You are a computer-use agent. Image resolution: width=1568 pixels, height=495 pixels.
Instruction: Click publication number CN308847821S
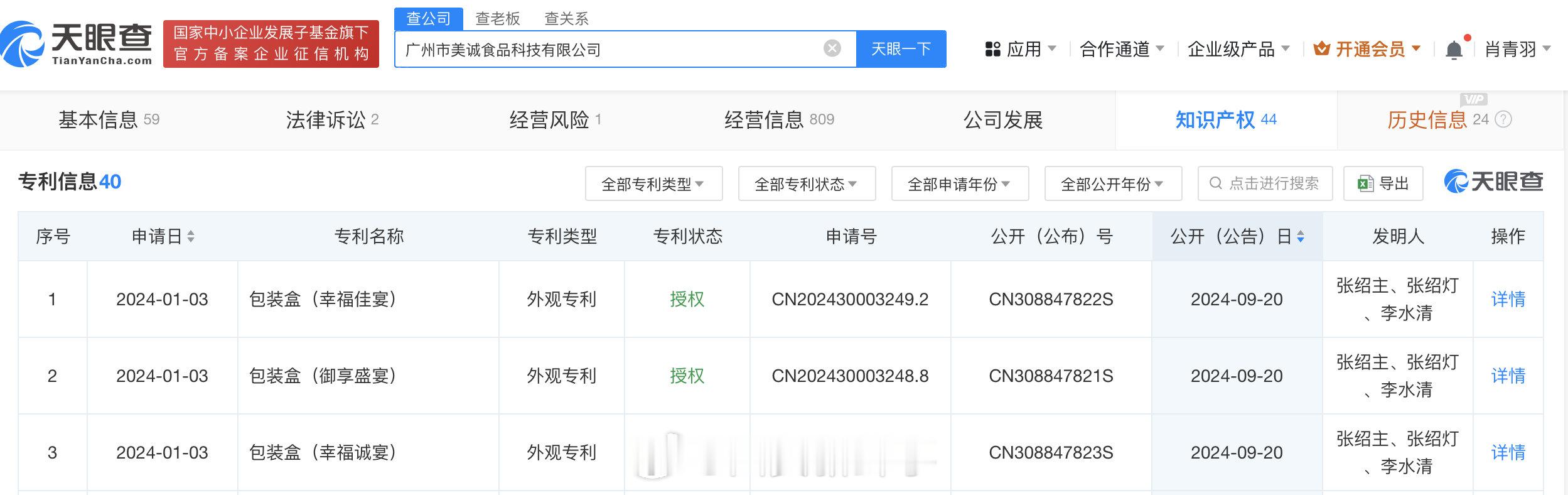[1051, 376]
